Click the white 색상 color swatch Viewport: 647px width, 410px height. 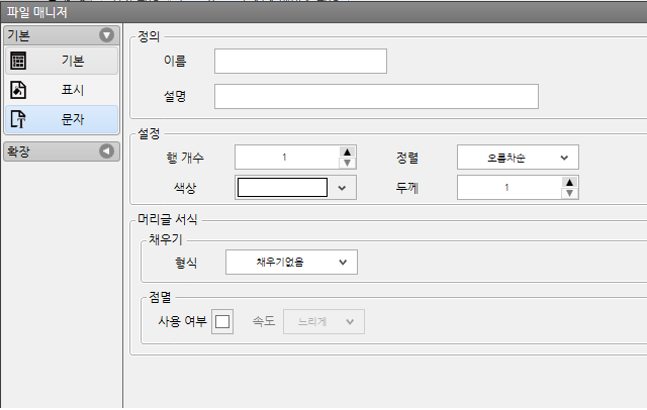pos(283,188)
